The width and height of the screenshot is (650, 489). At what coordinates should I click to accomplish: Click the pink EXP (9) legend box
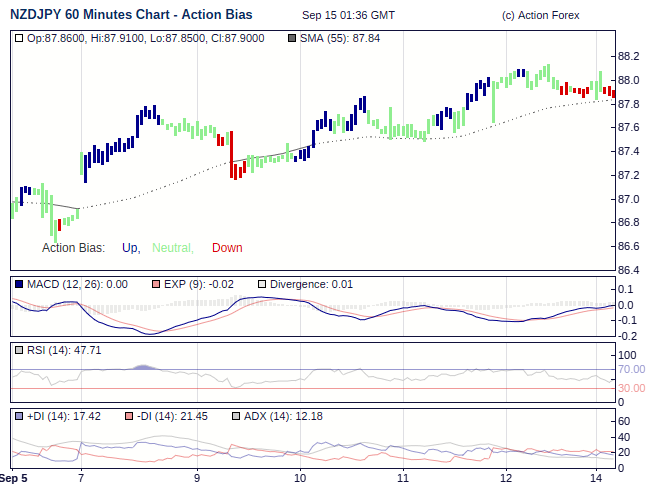pyautogui.click(x=155, y=285)
